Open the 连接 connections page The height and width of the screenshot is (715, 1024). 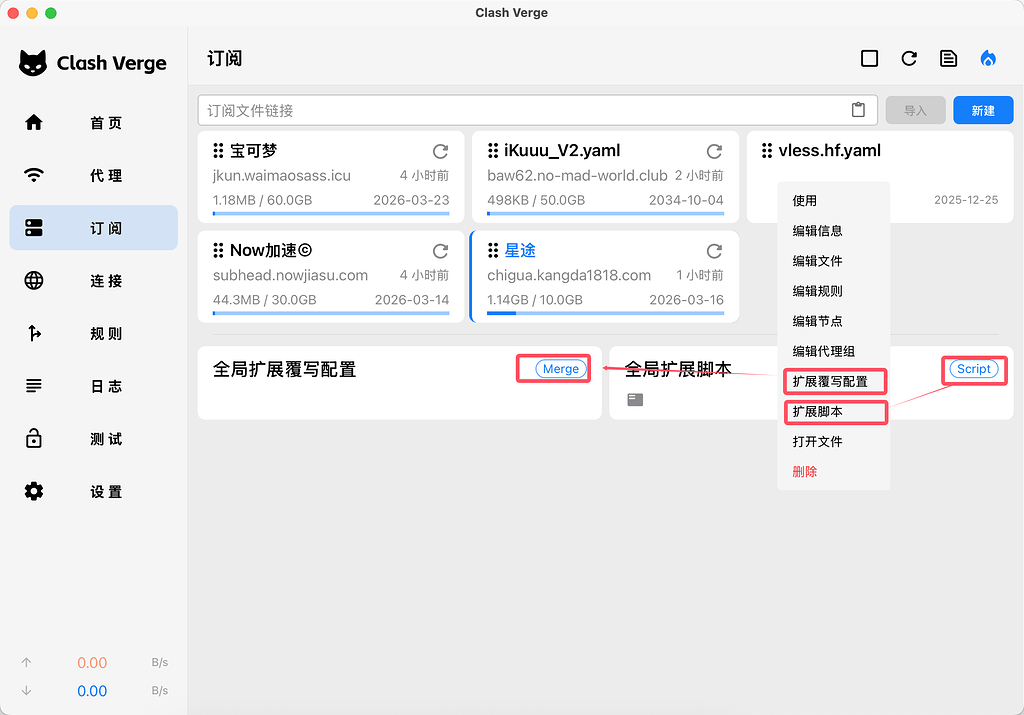tap(93, 281)
